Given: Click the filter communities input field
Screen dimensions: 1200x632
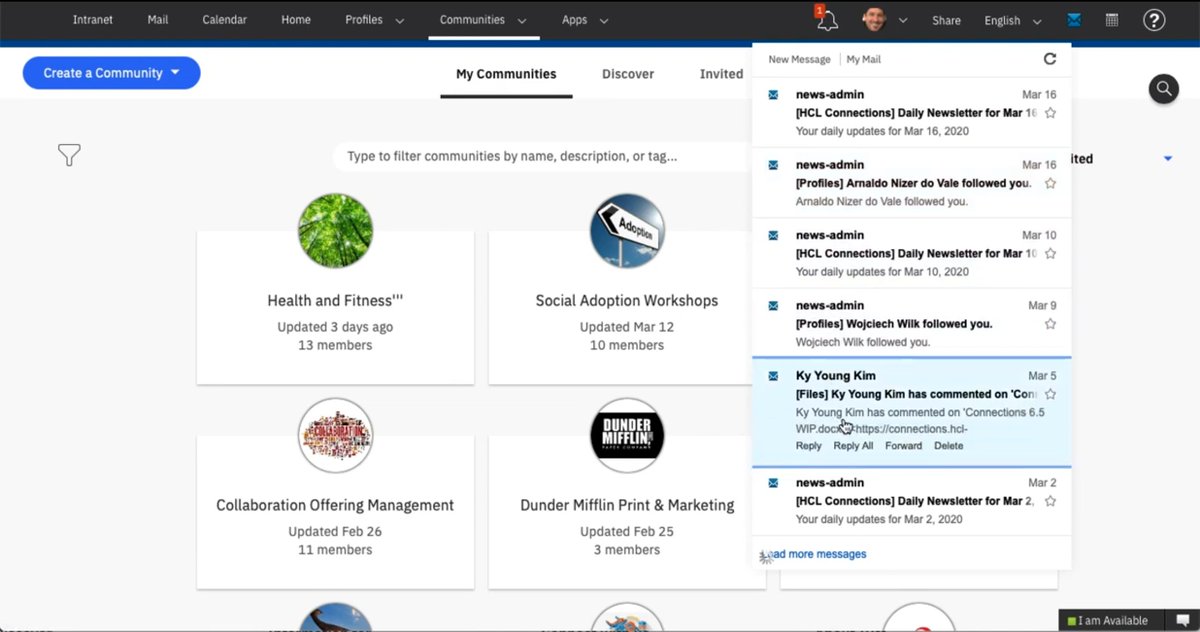Looking at the screenshot, I should pyautogui.click(x=542, y=156).
